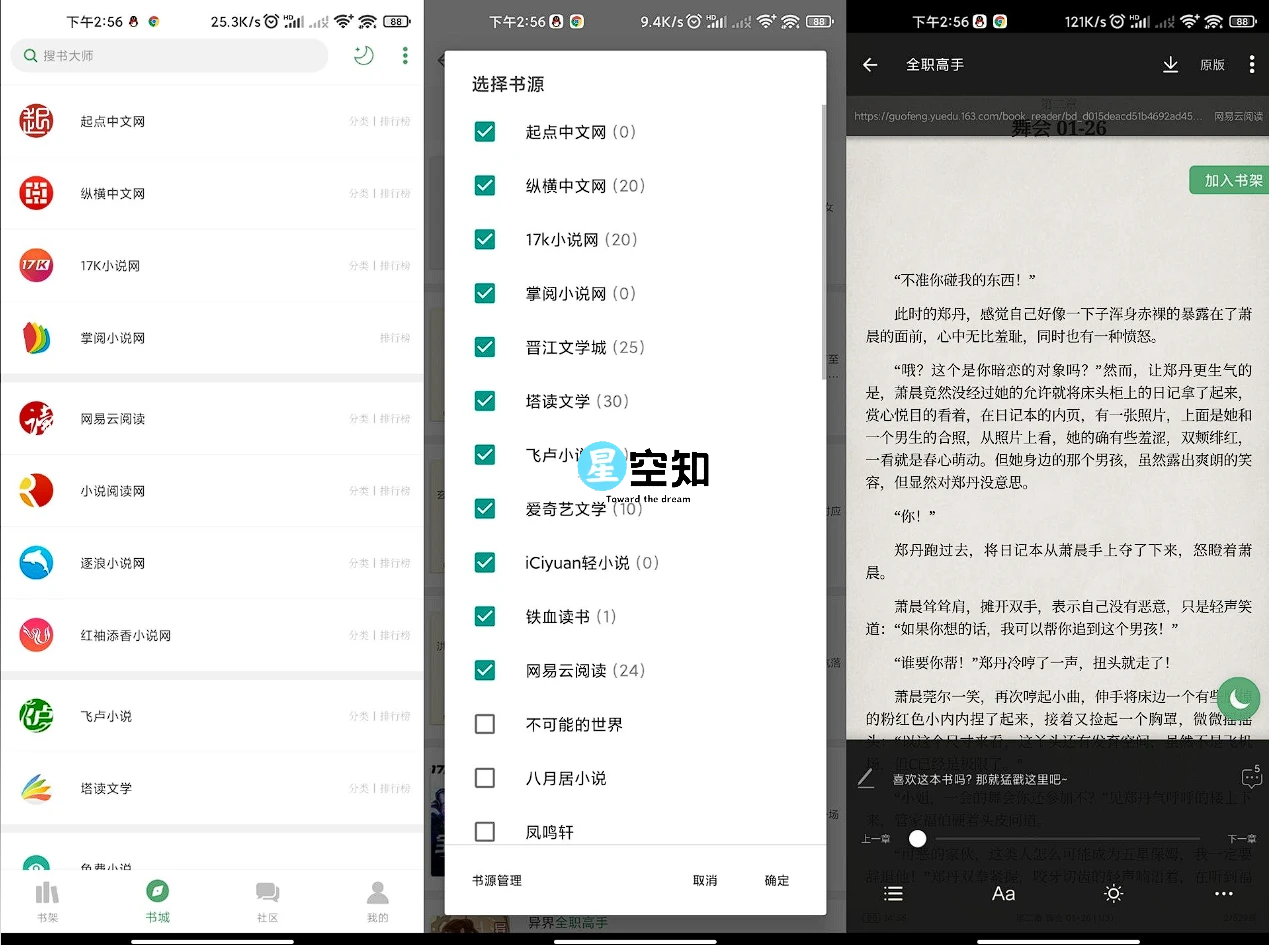Screen dimensions: 1269x945
Task: Download the book via the download icon
Action: click(1170, 64)
